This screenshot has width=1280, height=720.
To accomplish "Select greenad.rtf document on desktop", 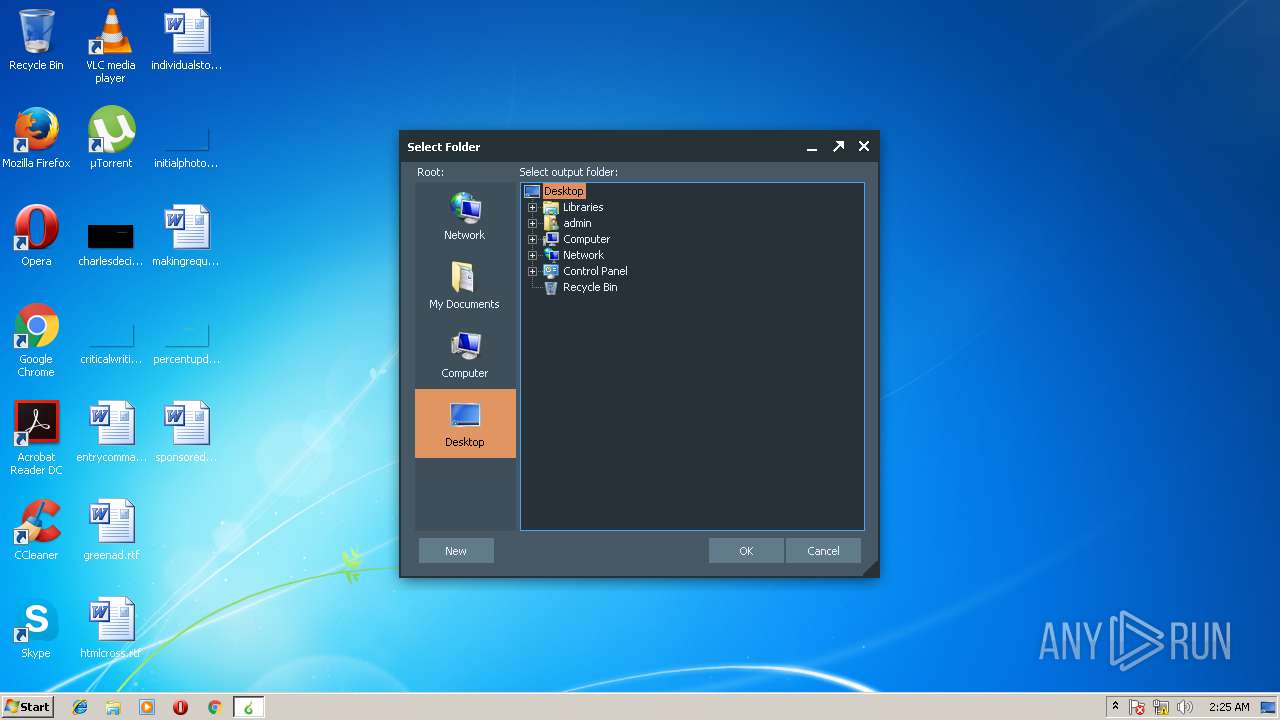I will point(110,530).
